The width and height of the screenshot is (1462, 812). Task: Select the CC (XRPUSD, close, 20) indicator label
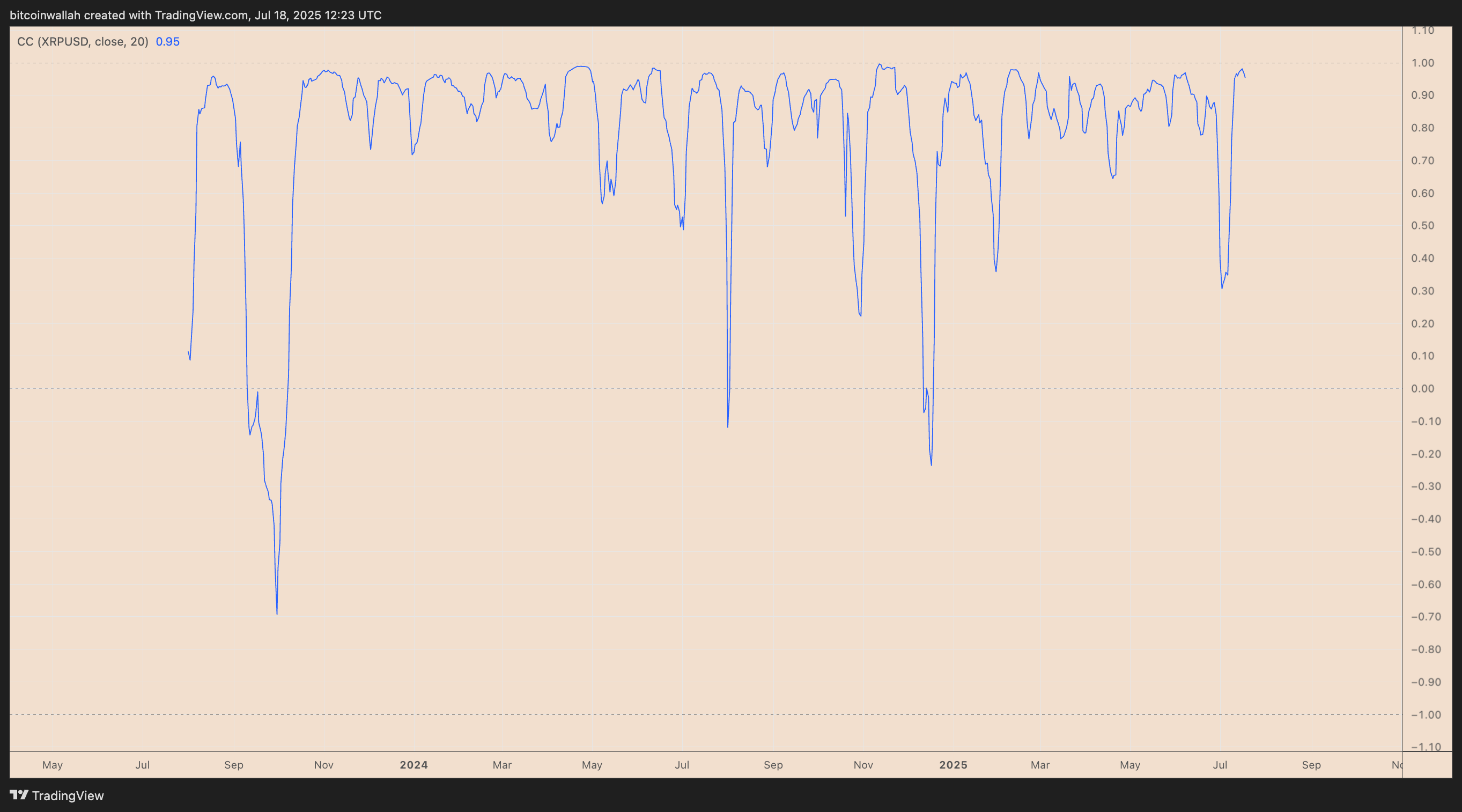click(x=83, y=41)
